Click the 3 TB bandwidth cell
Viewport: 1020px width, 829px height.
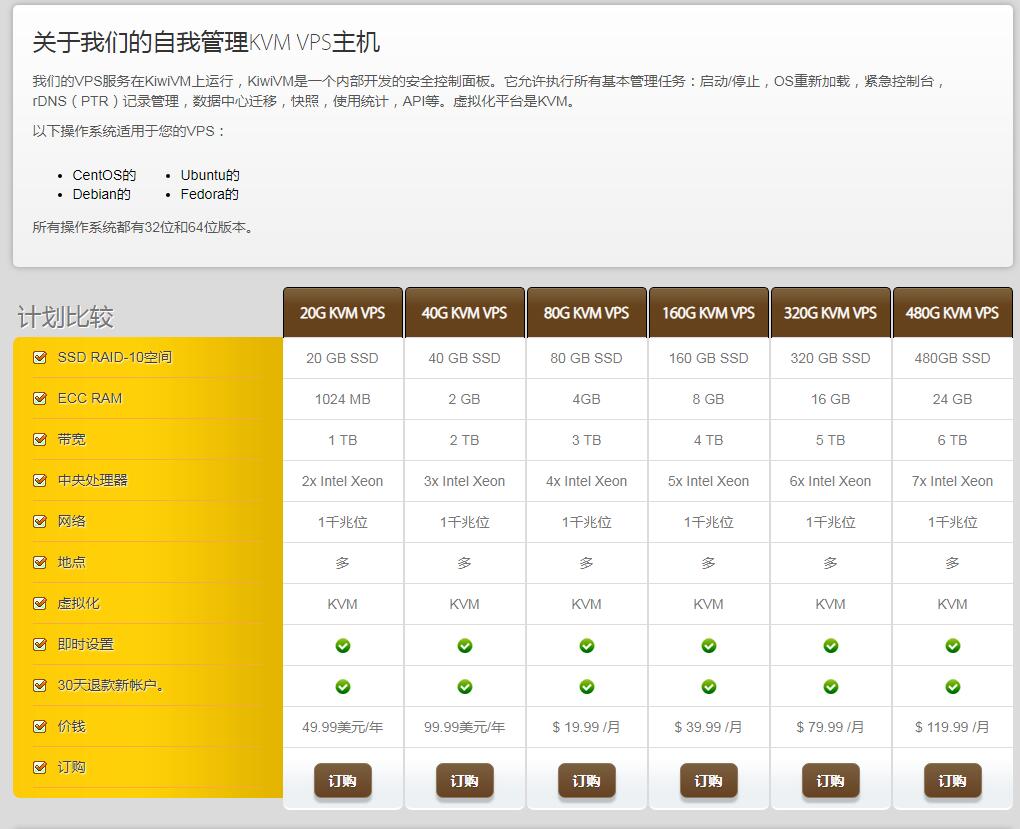click(x=587, y=440)
